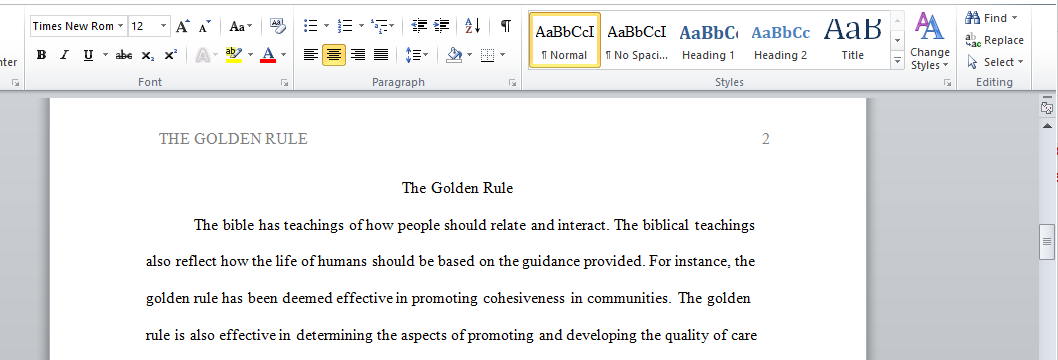This screenshot has height=360, width=1058.
Task: Open shading color dropdown arrow
Action: 470,55
